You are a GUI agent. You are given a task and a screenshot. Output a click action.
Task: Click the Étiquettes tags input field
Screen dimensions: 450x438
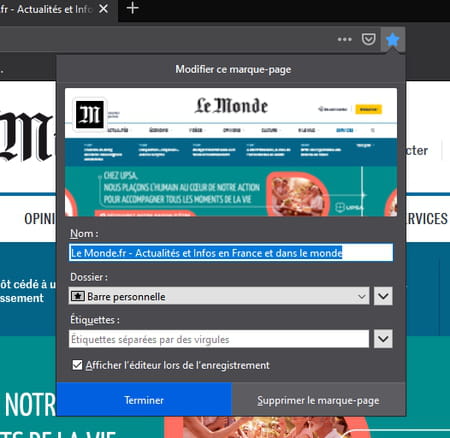(x=219, y=339)
